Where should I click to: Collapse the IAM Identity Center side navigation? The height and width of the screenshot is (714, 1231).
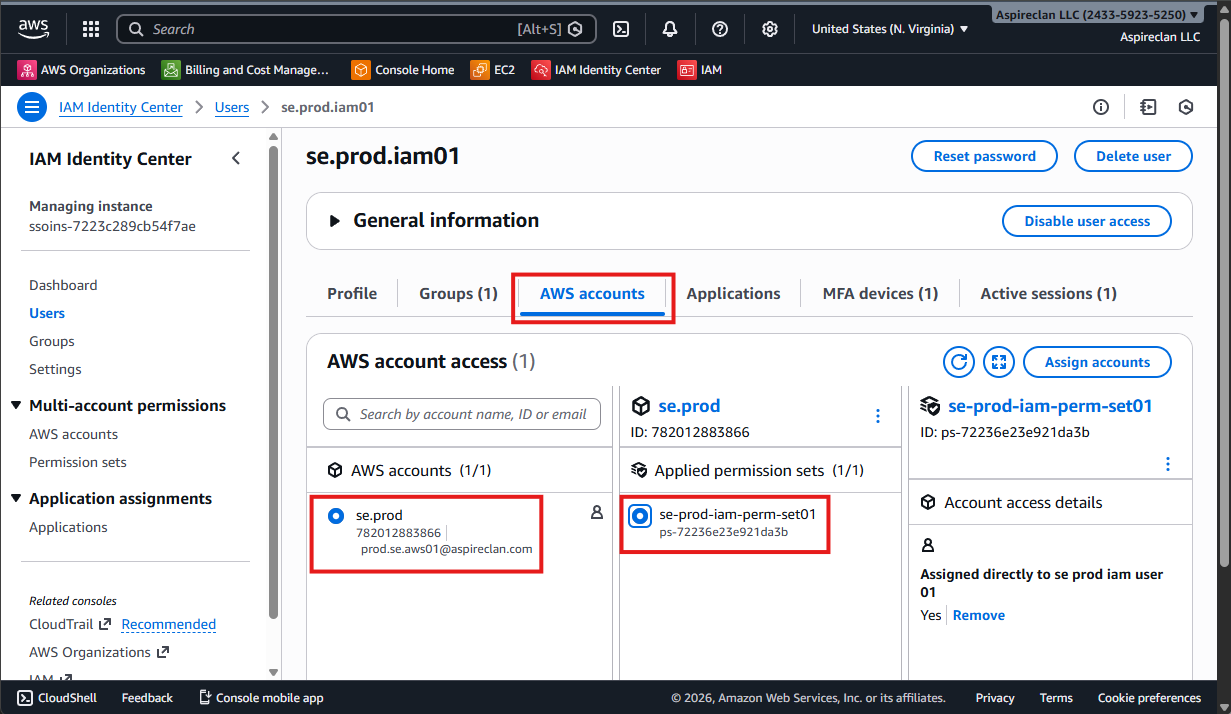[236, 158]
